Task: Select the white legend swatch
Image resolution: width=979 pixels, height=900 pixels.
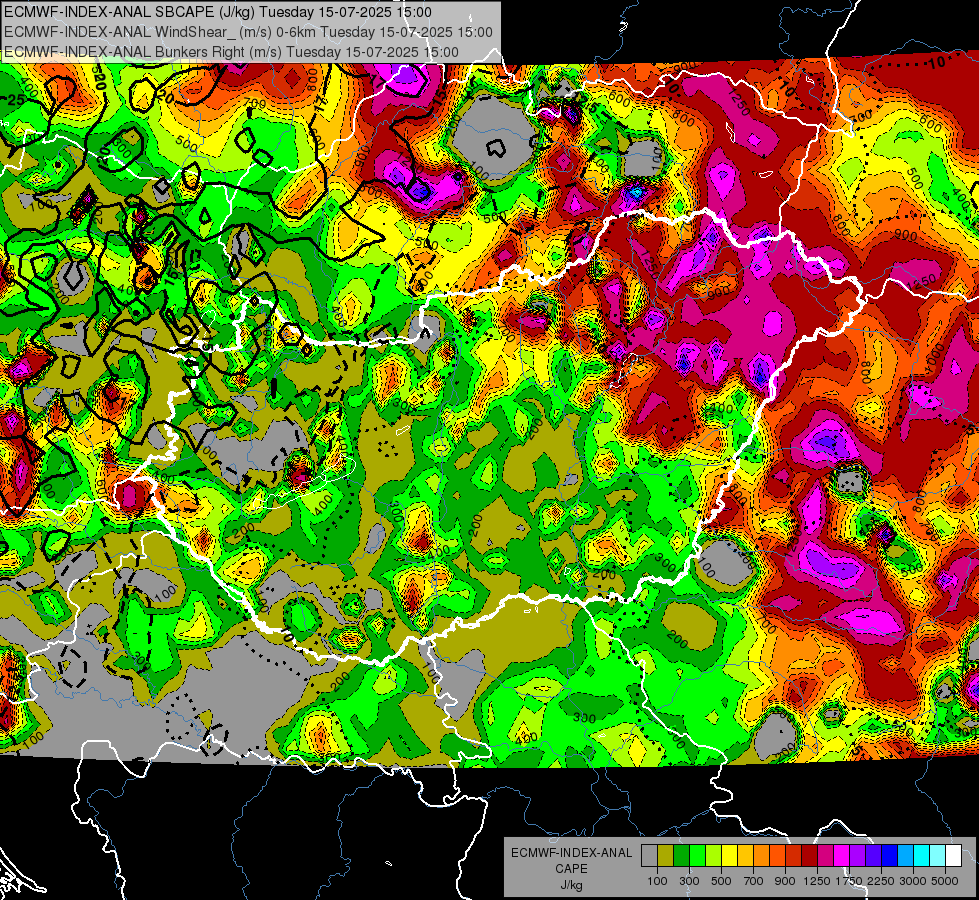Action: (x=953, y=856)
